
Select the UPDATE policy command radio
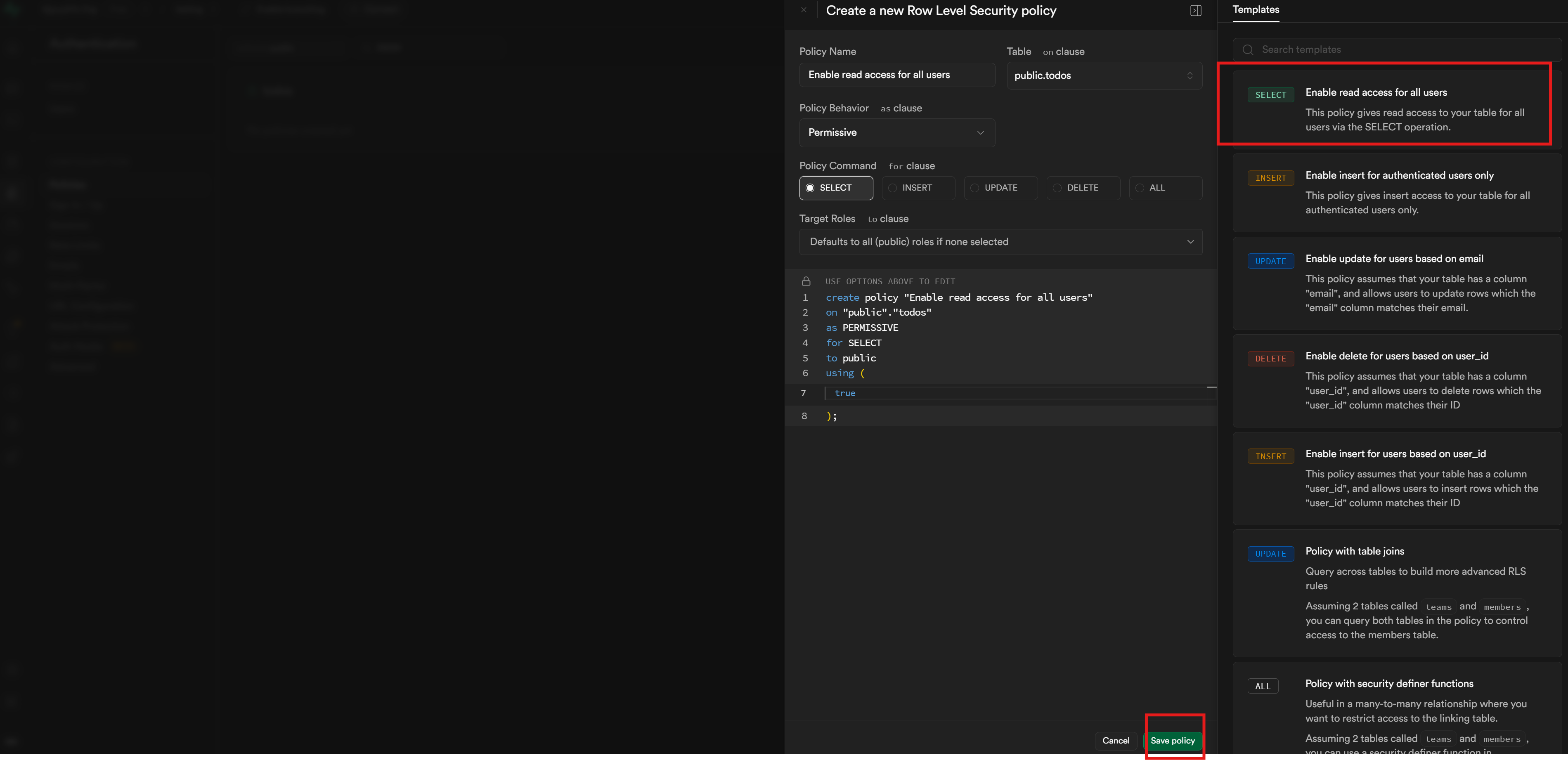pos(1000,188)
